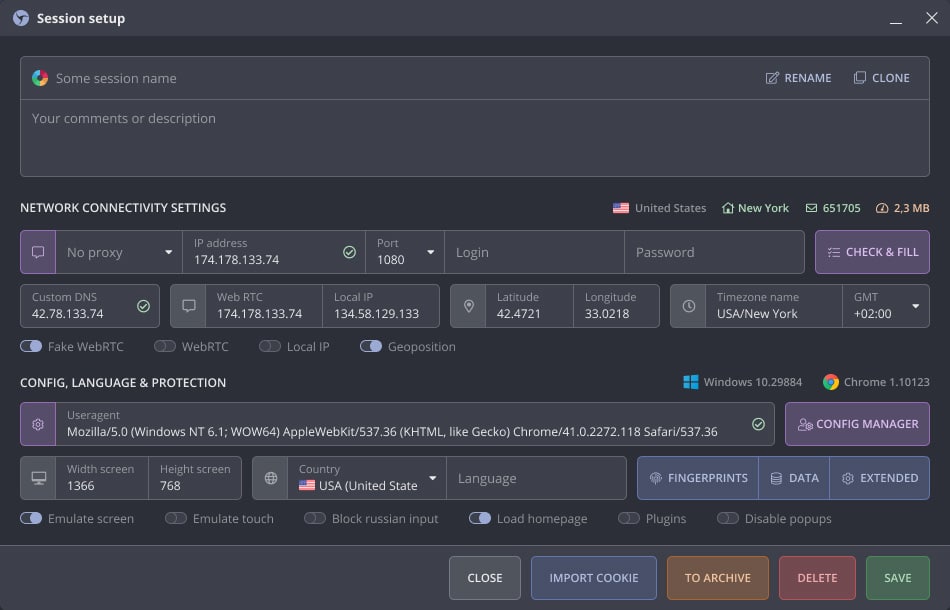Click the green Save button
Viewport: 950px width, 610px height.
[x=897, y=577]
